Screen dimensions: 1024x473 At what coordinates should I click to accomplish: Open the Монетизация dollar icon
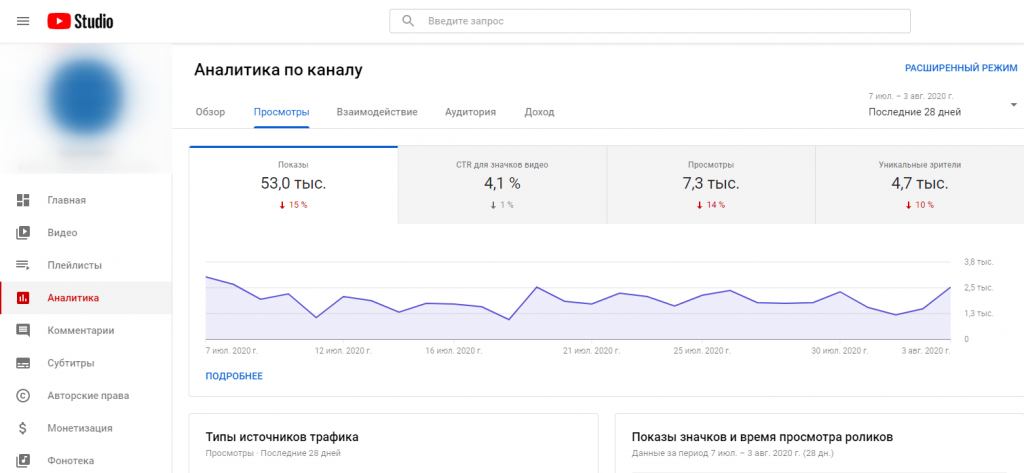pos(23,428)
